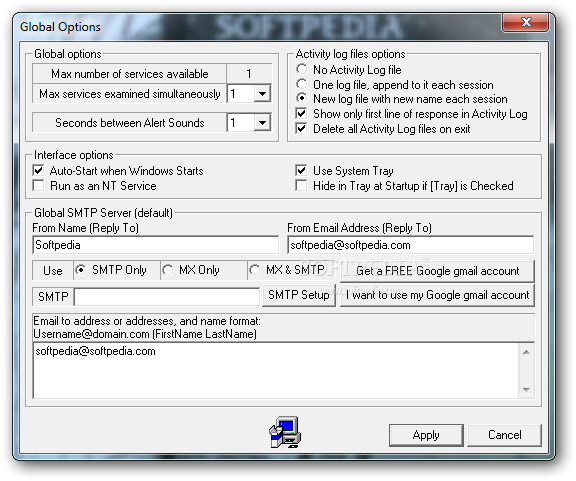The image size is (576, 481).
Task: Click scroll down arrow in address list
Action: tap(526, 390)
